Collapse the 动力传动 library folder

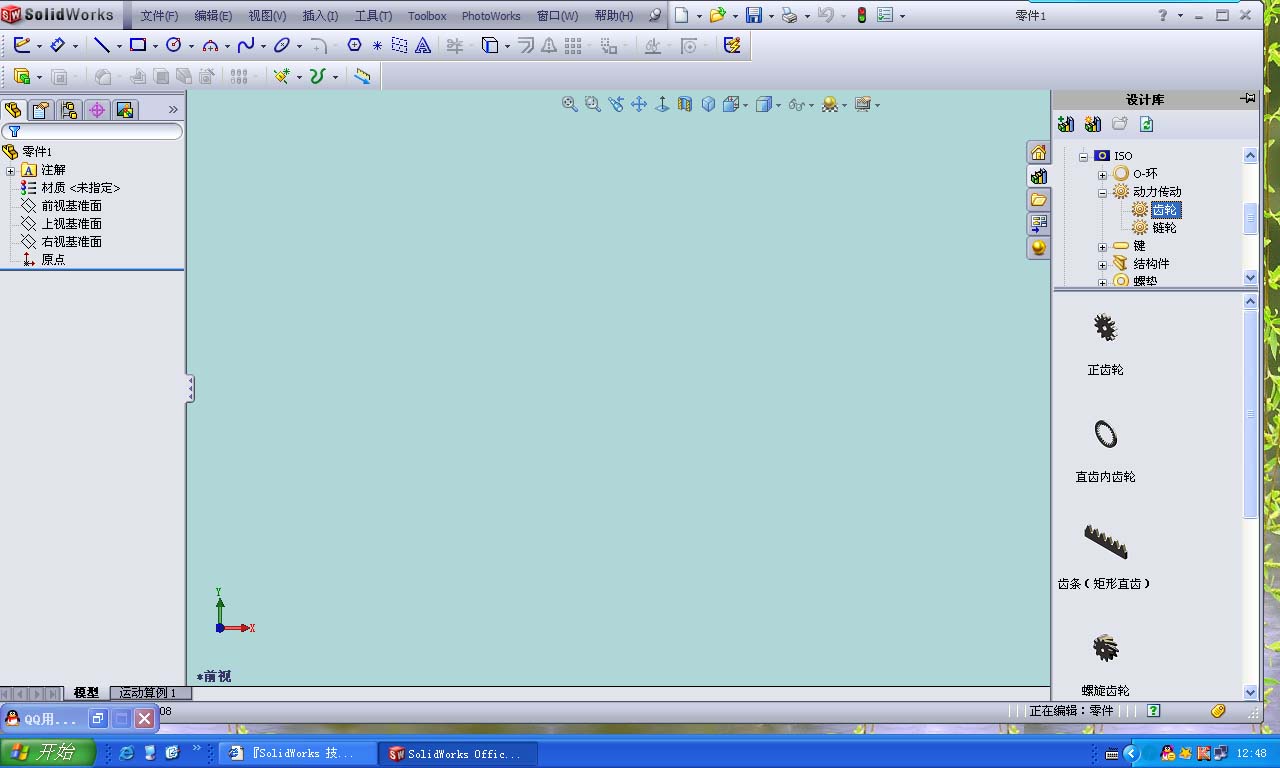click(x=1103, y=192)
